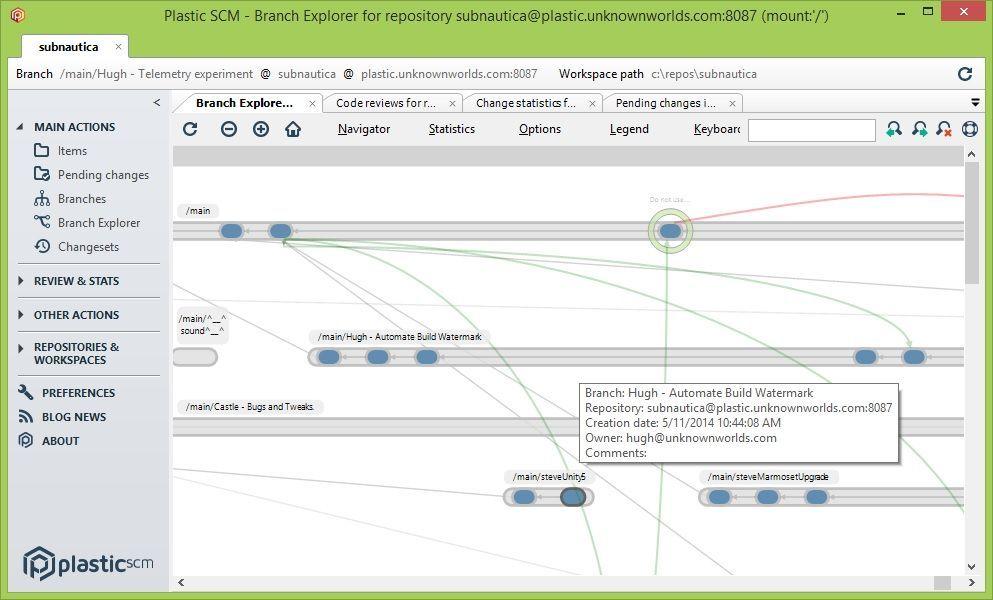Select the second changeset on /main
This screenshot has height=600, width=993.
coord(280,231)
